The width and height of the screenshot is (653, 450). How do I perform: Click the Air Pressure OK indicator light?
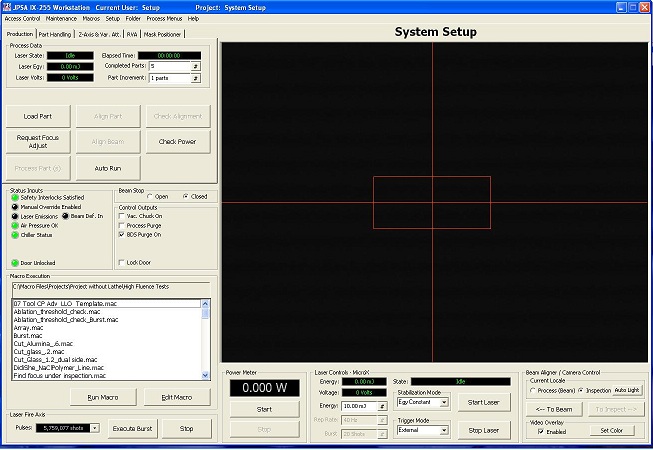tap(15, 226)
